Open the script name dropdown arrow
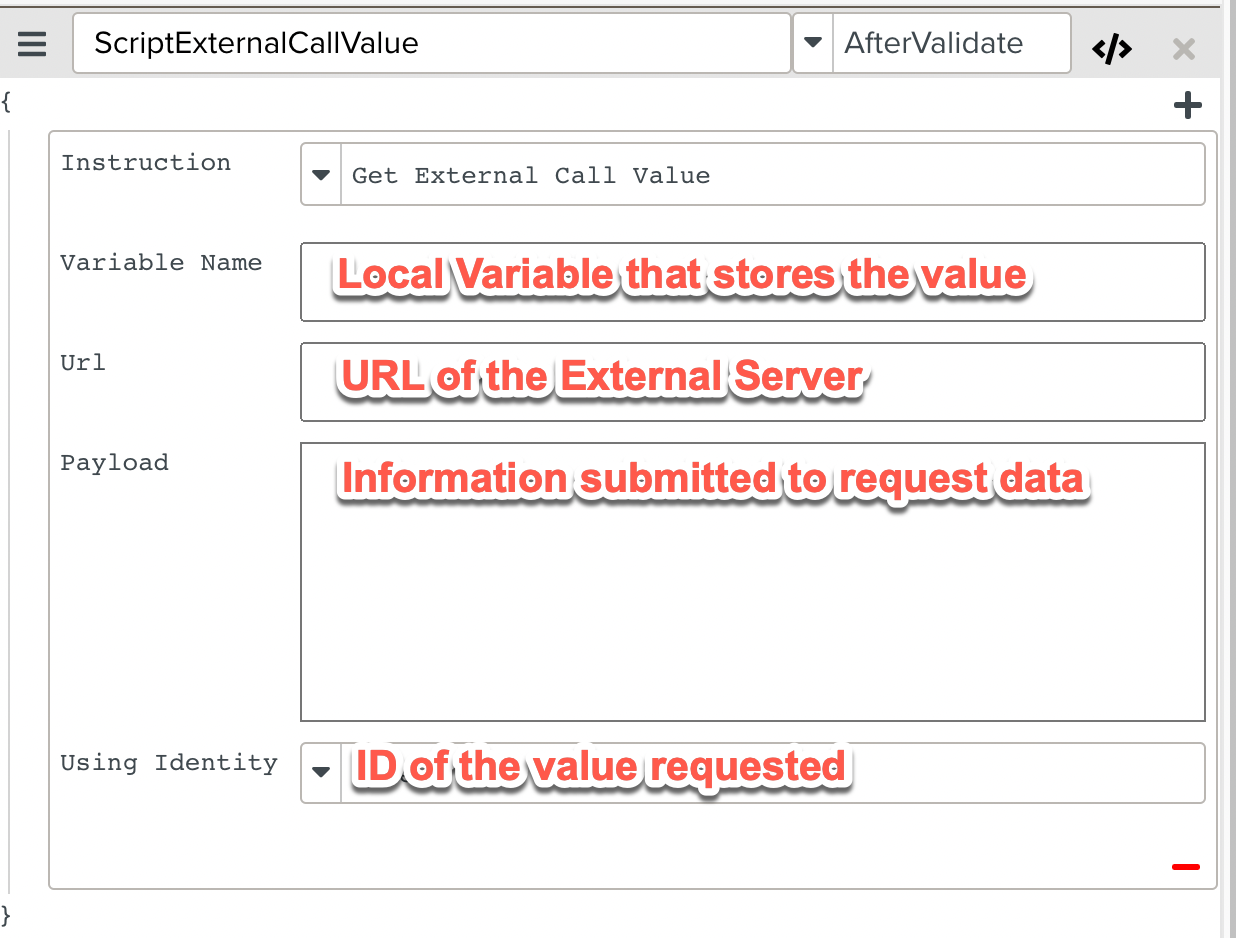The width and height of the screenshot is (1236, 938). point(812,42)
